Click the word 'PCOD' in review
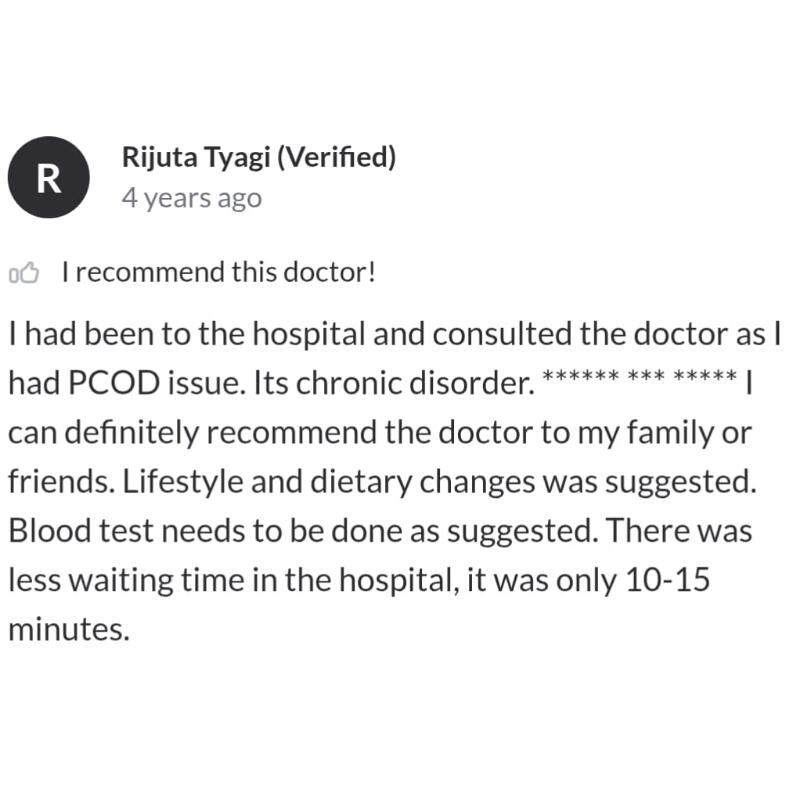 pyautogui.click(x=114, y=383)
